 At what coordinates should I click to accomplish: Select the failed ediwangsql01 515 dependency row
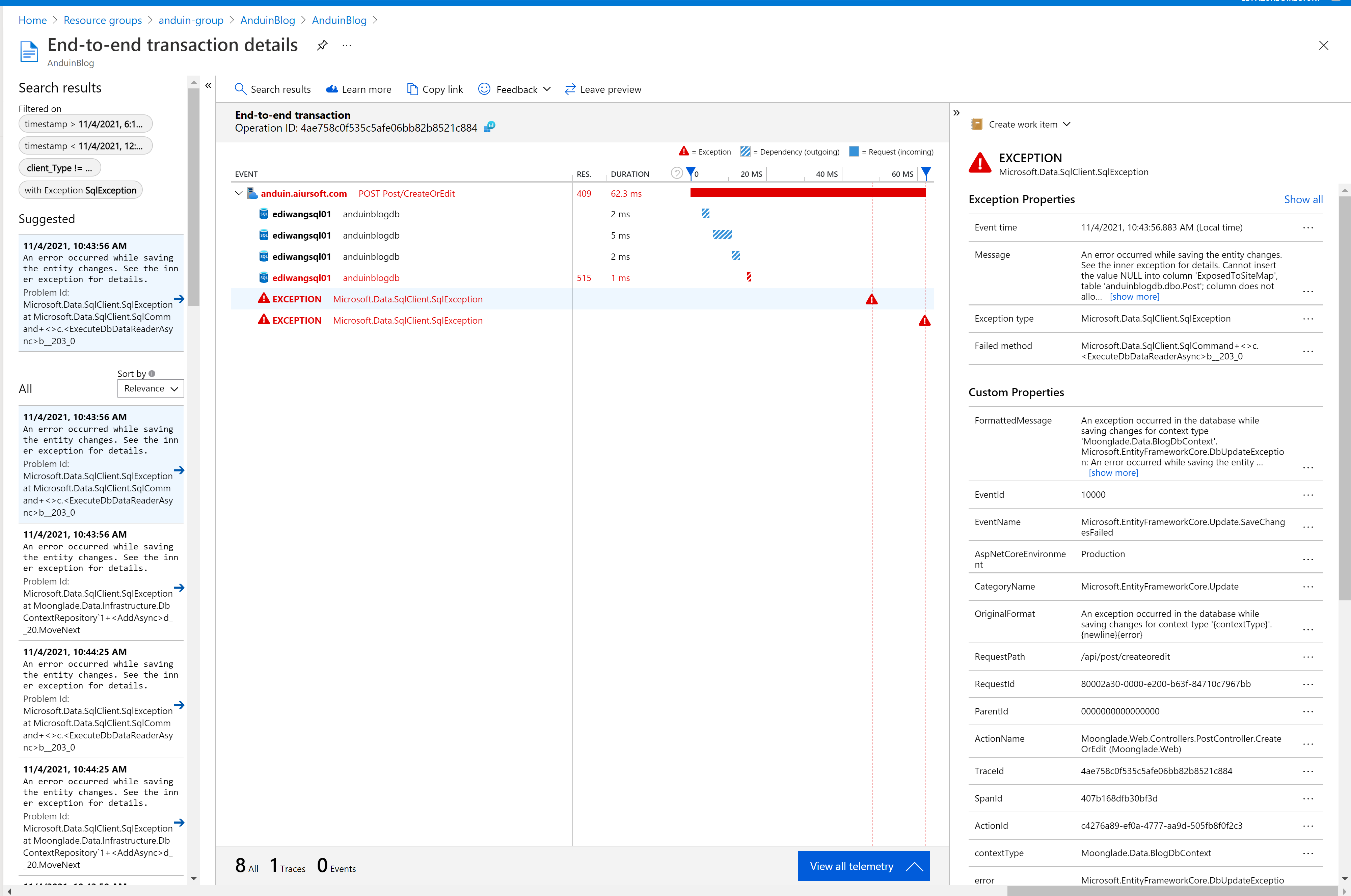tap(582, 278)
